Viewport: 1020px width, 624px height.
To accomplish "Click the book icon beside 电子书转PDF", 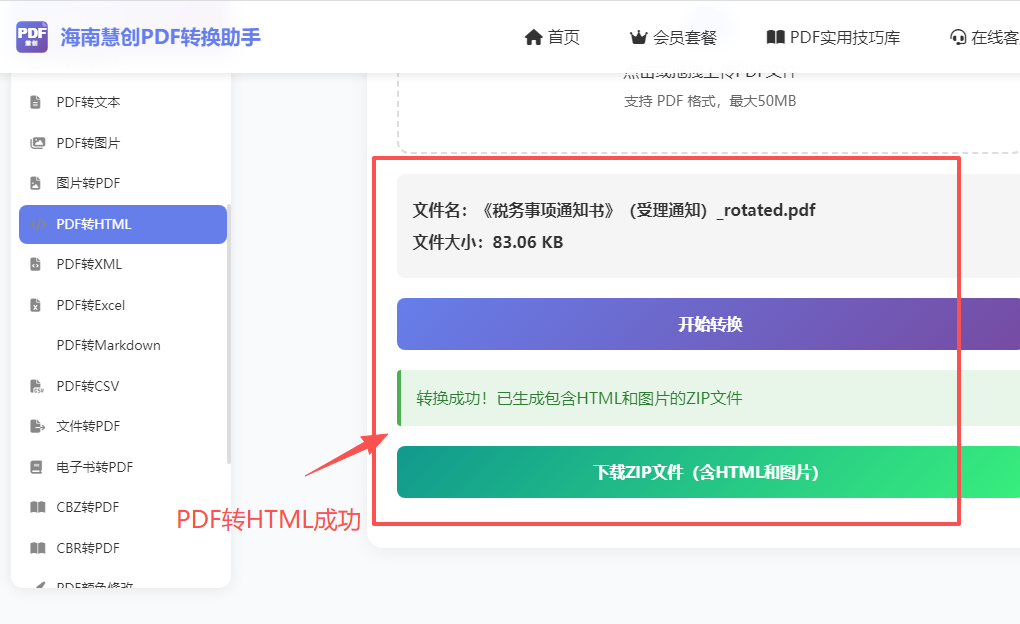I will tap(36, 467).
